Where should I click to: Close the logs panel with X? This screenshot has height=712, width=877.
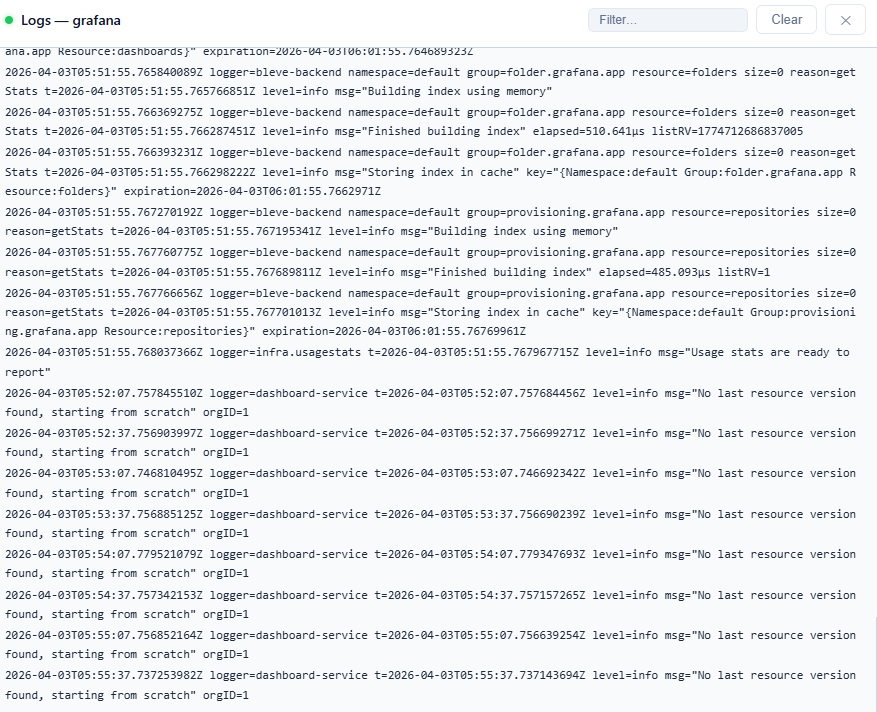pyautogui.click(x=845, y=20)
